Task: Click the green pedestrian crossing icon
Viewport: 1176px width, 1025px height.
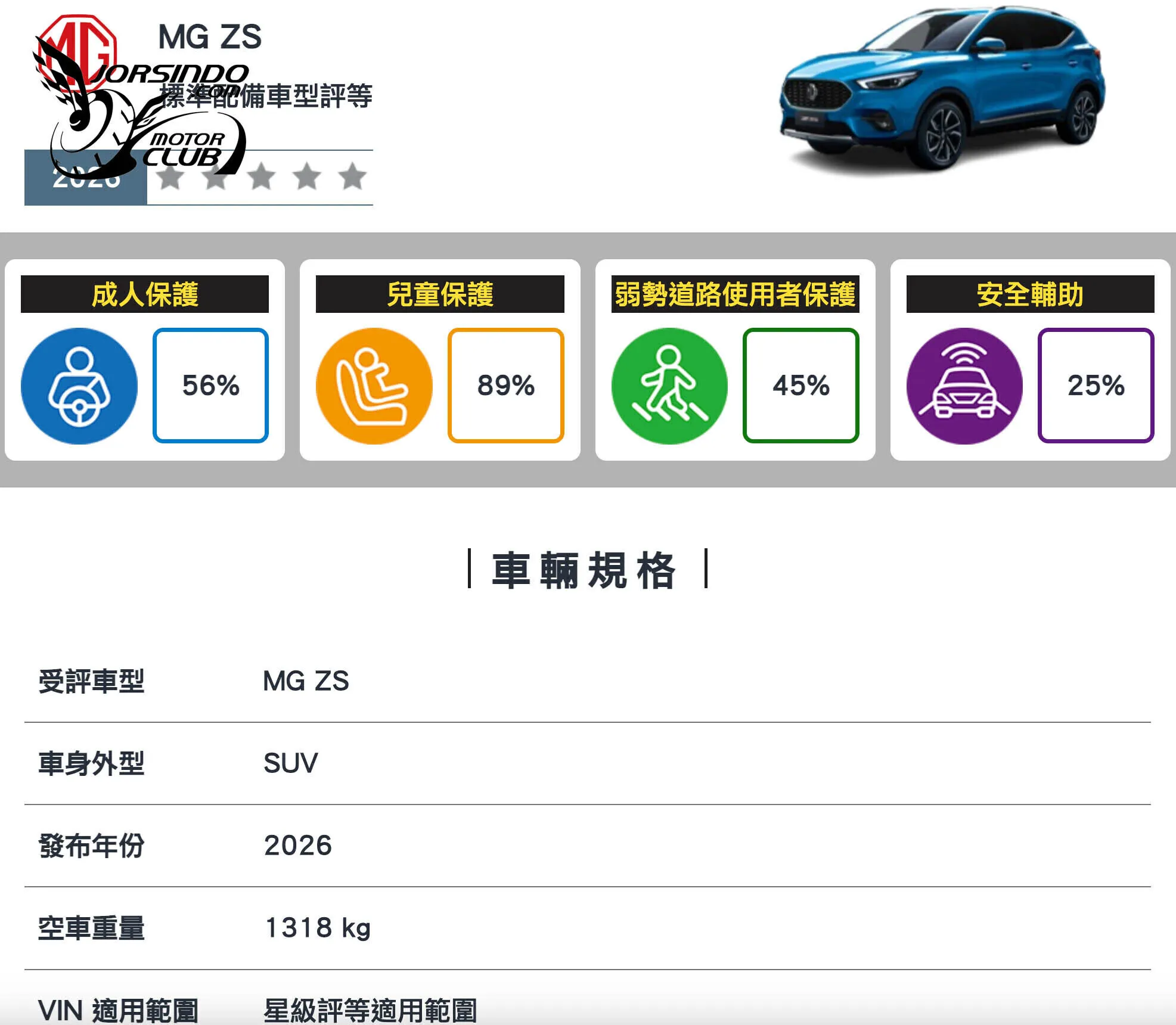Action: click(x=669, y=386)
